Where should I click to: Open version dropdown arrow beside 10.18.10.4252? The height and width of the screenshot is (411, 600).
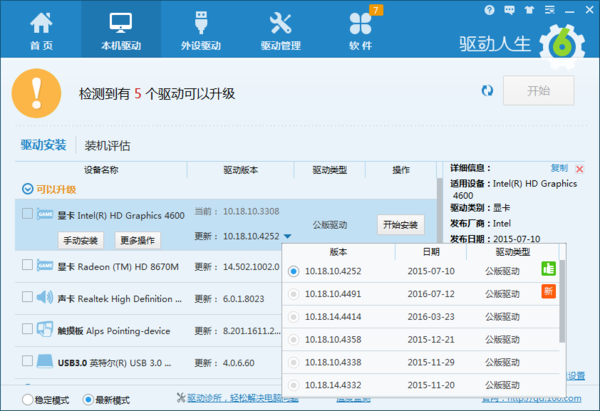pyautogui.click(x=288, y=236)
